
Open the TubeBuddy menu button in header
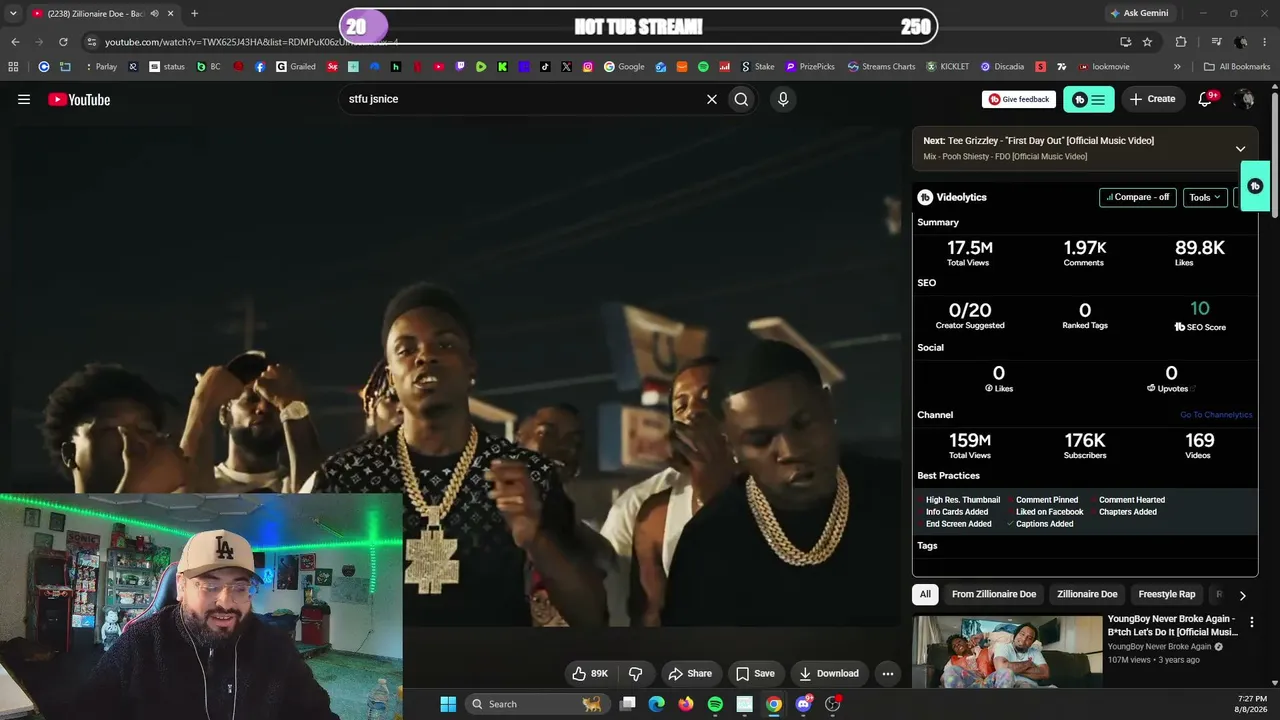(1089, 99)
